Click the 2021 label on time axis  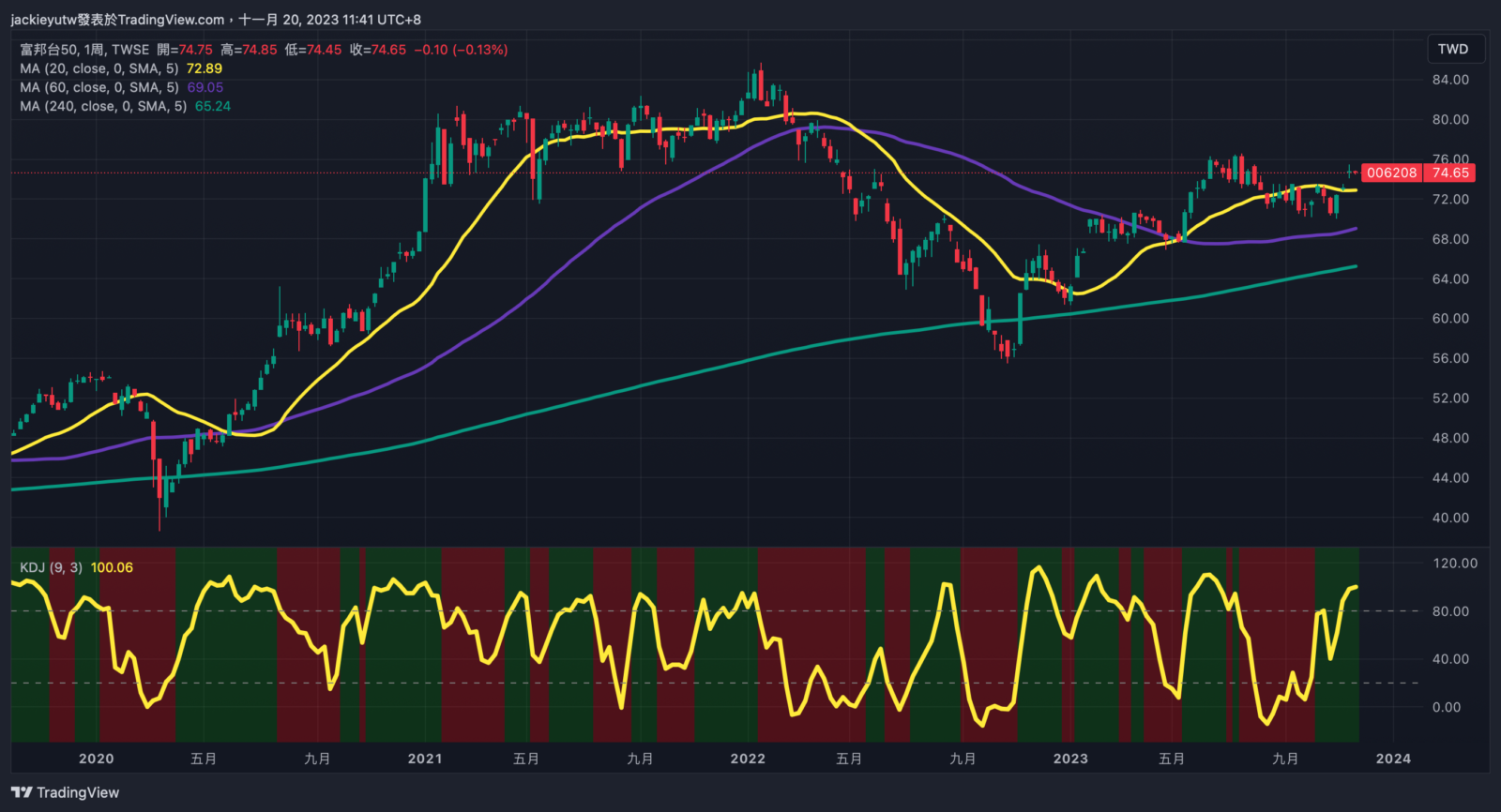point(425,759)
